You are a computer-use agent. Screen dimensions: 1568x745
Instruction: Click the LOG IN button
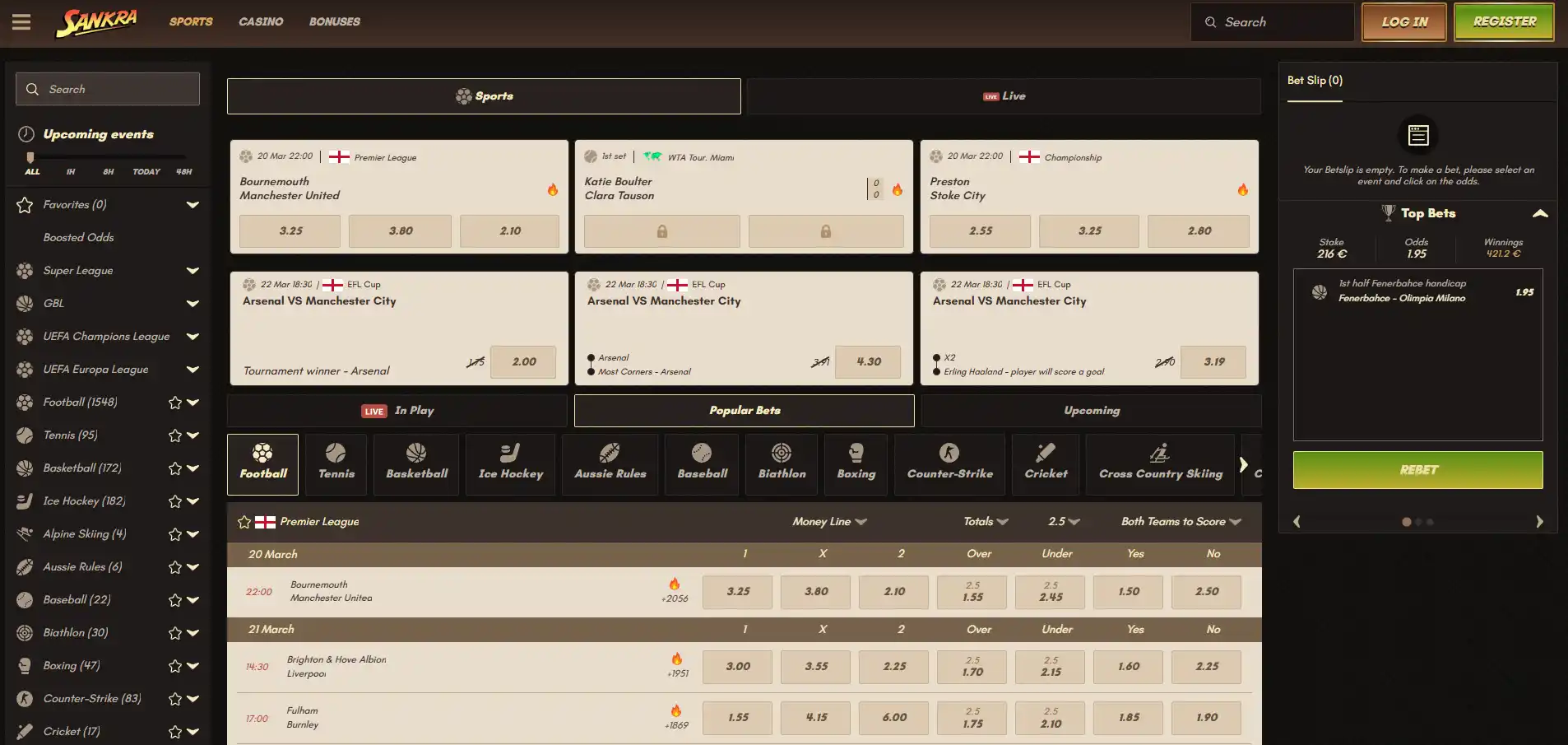click(x=1404, y=22)
